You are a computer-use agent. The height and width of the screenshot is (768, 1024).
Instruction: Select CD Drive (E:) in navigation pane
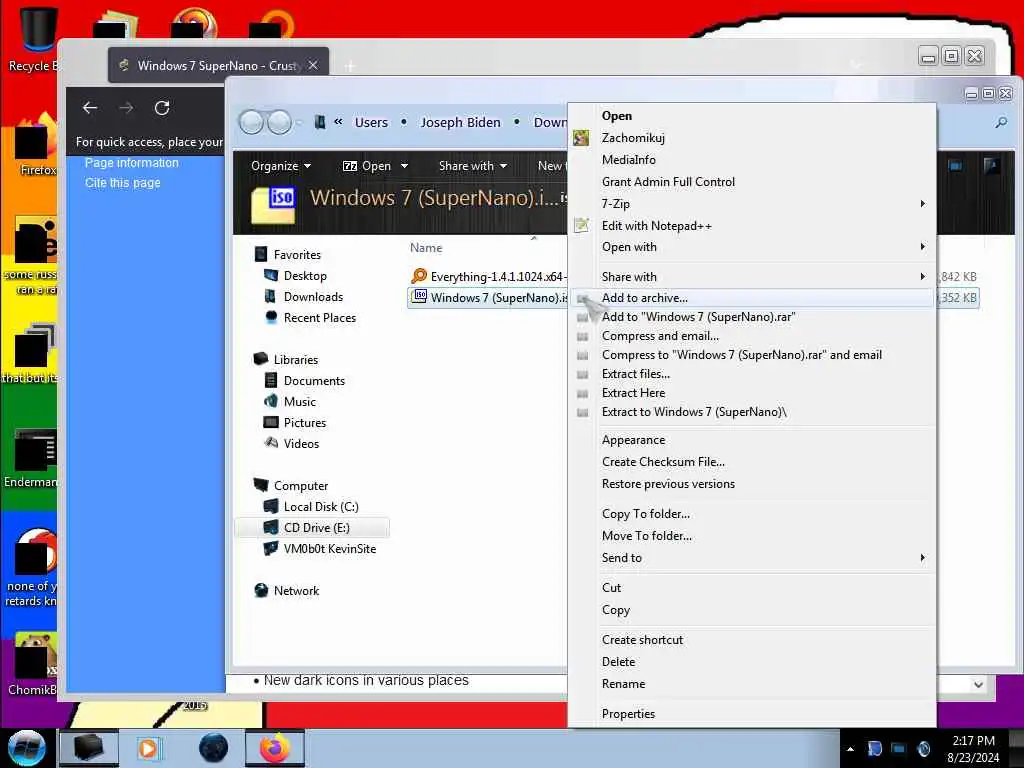[312, 528]
